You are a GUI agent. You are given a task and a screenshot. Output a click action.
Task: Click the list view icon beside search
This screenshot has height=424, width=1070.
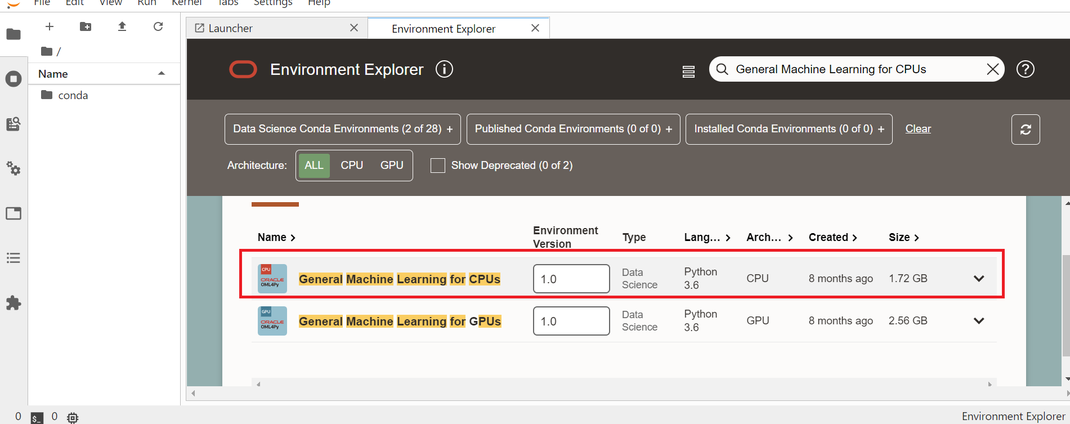pyautogui.click(x=689, y=72)
